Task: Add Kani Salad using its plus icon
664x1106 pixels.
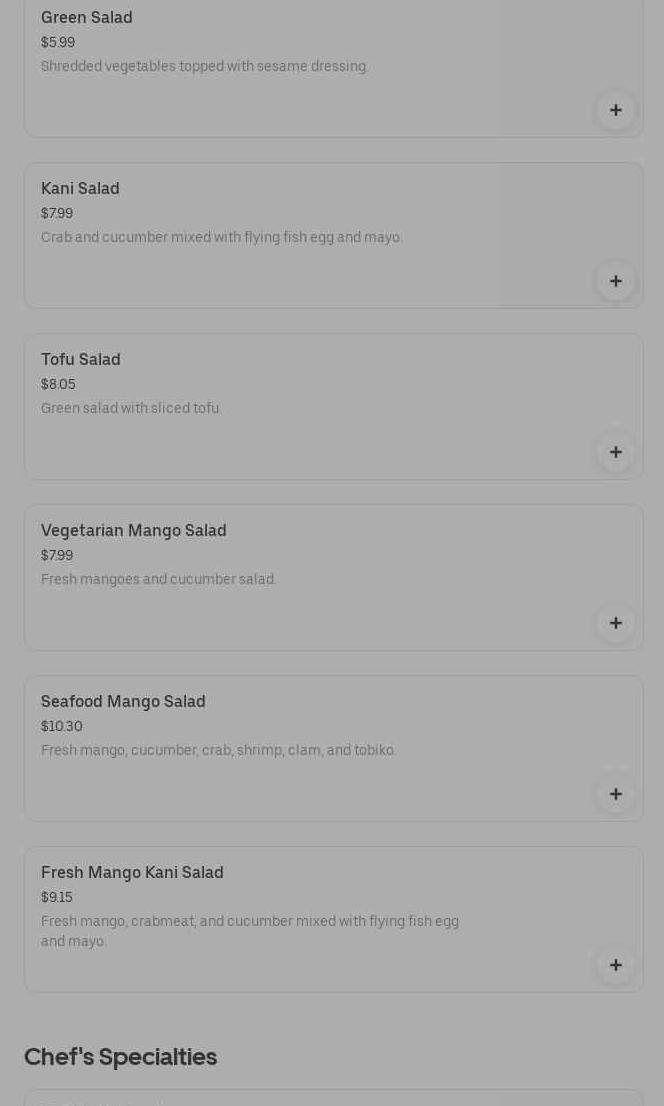Action: pyautogui.click(x=615, y=281)
